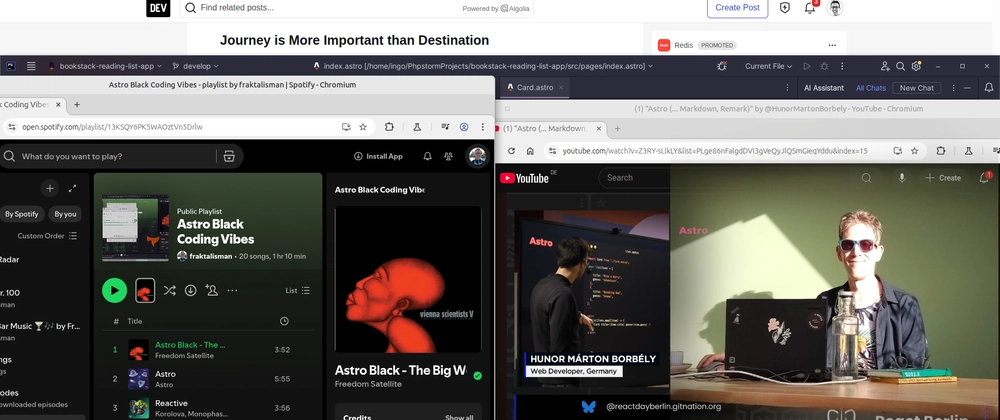Image resolution: width=1000 pixels, height=420 pixels.
Task: Expand Your Library panel in Spotify
Action: pos(73,188)
